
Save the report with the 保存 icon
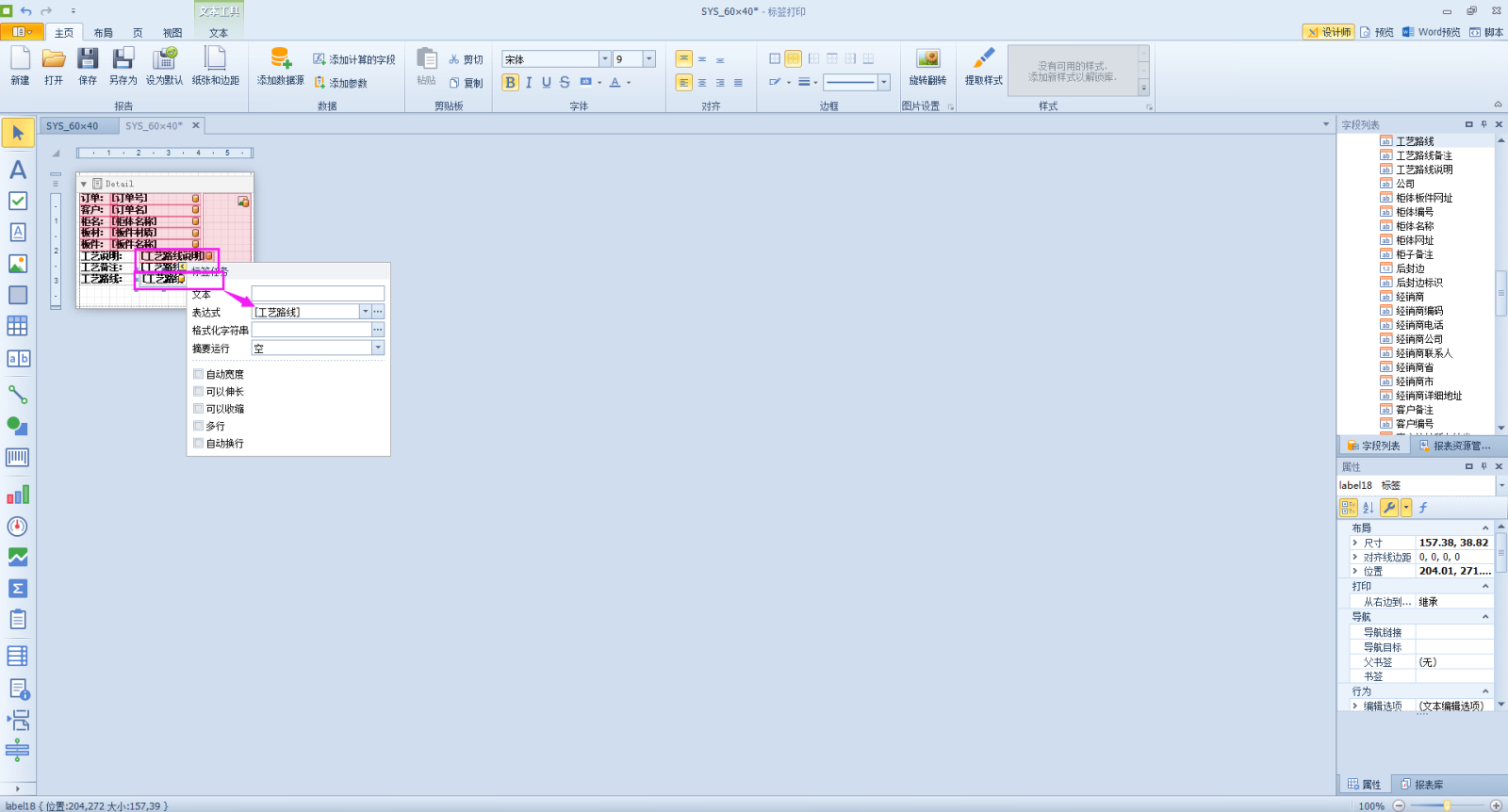pos(88,66)
